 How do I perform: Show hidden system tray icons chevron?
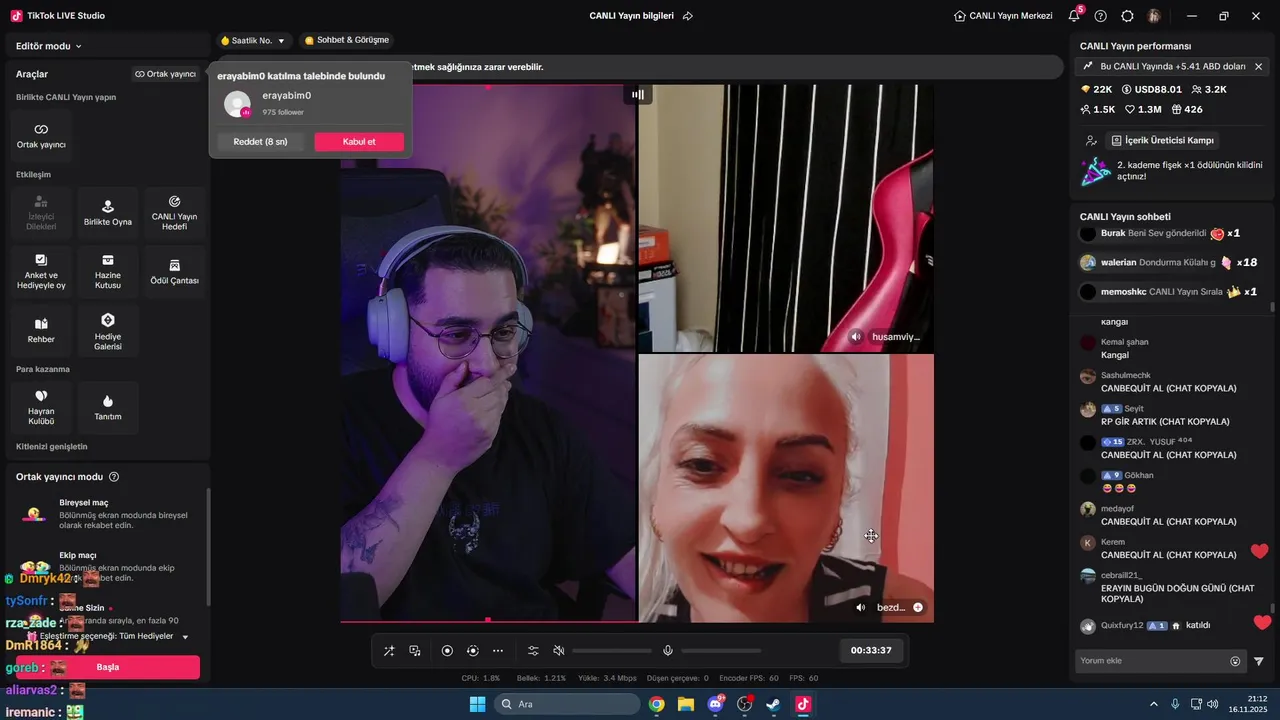point(1153,704)
